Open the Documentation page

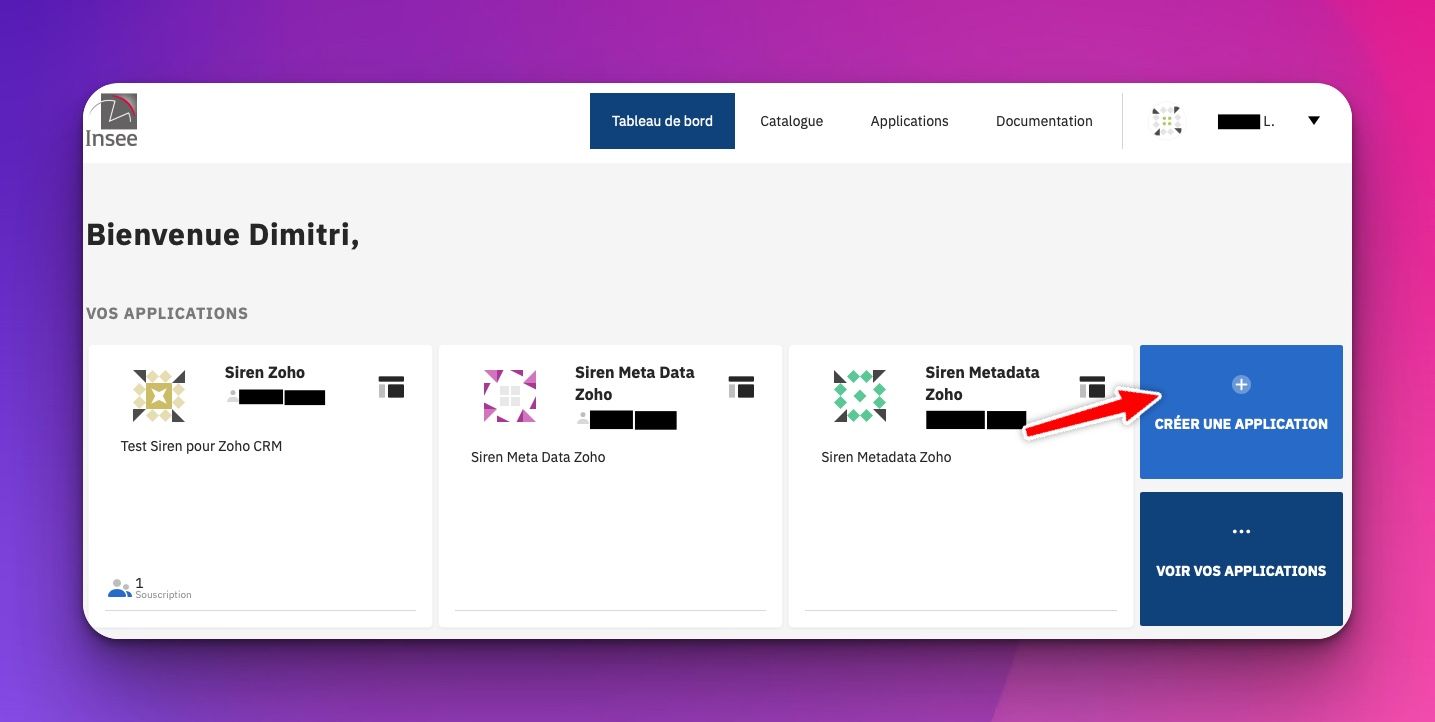point(1044,121)
